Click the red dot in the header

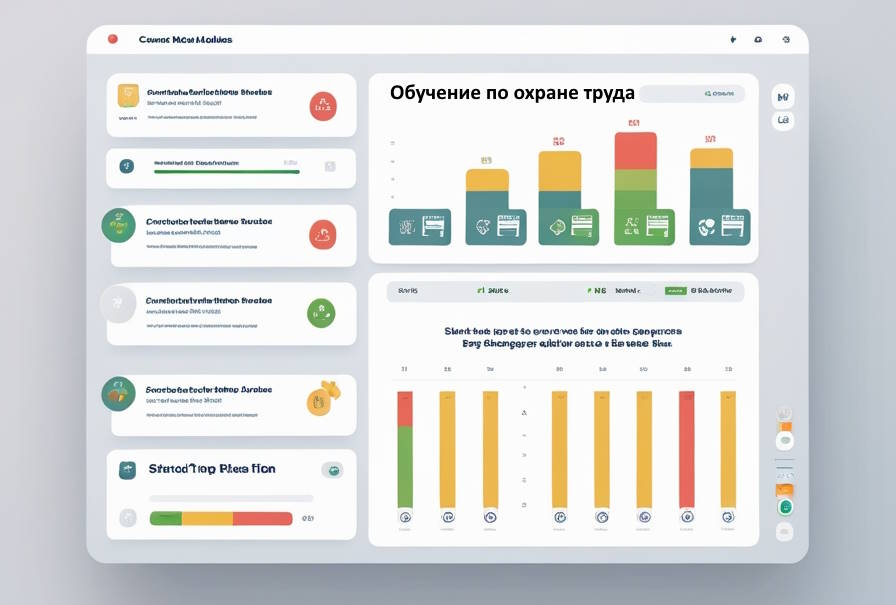[x=113, y=39]
